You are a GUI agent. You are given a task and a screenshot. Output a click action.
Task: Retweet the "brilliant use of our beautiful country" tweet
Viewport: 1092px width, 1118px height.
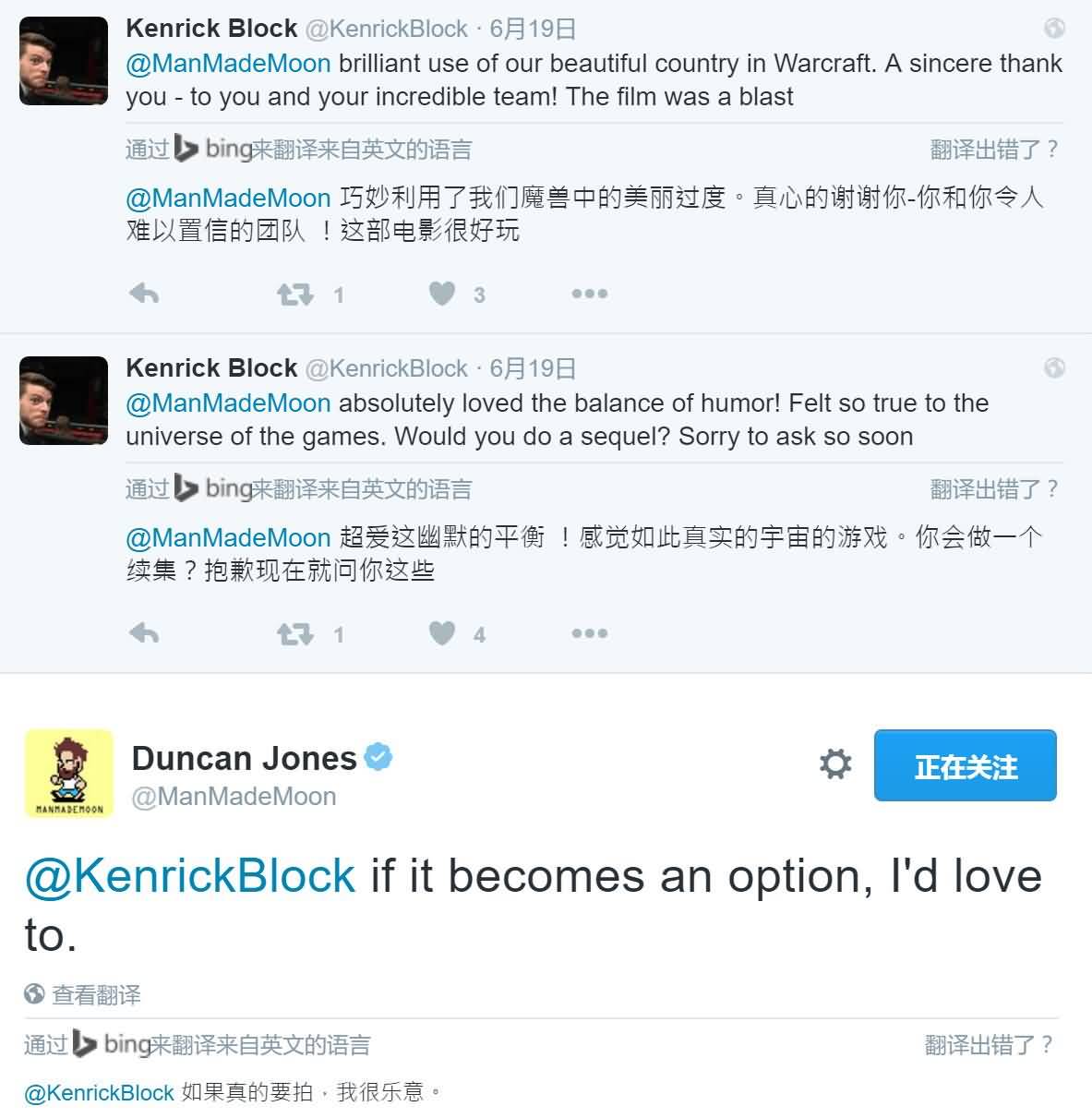[295, 295]
